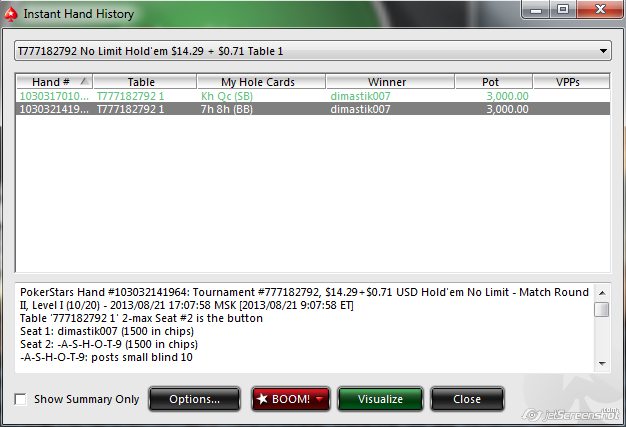
Task: Select hand 1030321419 row
Action: (x=313, y=109)
